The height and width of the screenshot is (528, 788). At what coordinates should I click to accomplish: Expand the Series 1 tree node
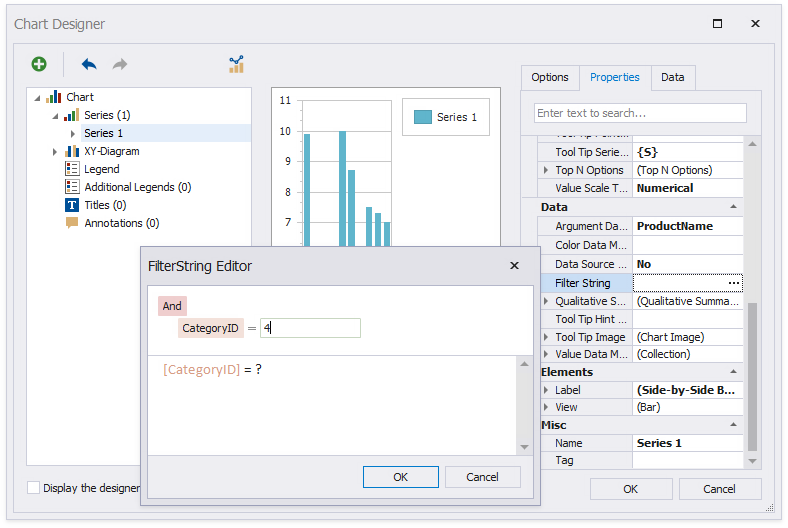[x=72, y=133]
